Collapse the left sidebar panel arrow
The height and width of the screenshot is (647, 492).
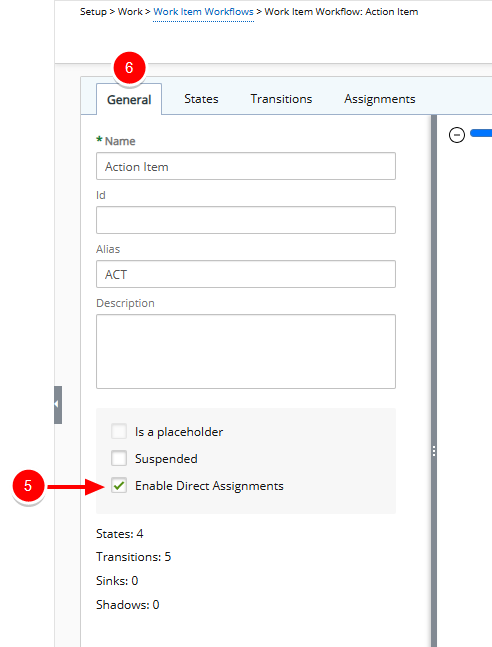point(58,405)
